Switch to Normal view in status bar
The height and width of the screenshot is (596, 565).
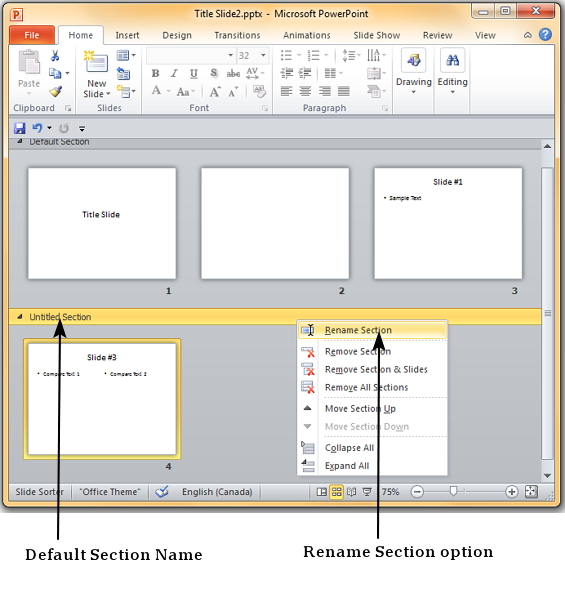tap(321, 492)
